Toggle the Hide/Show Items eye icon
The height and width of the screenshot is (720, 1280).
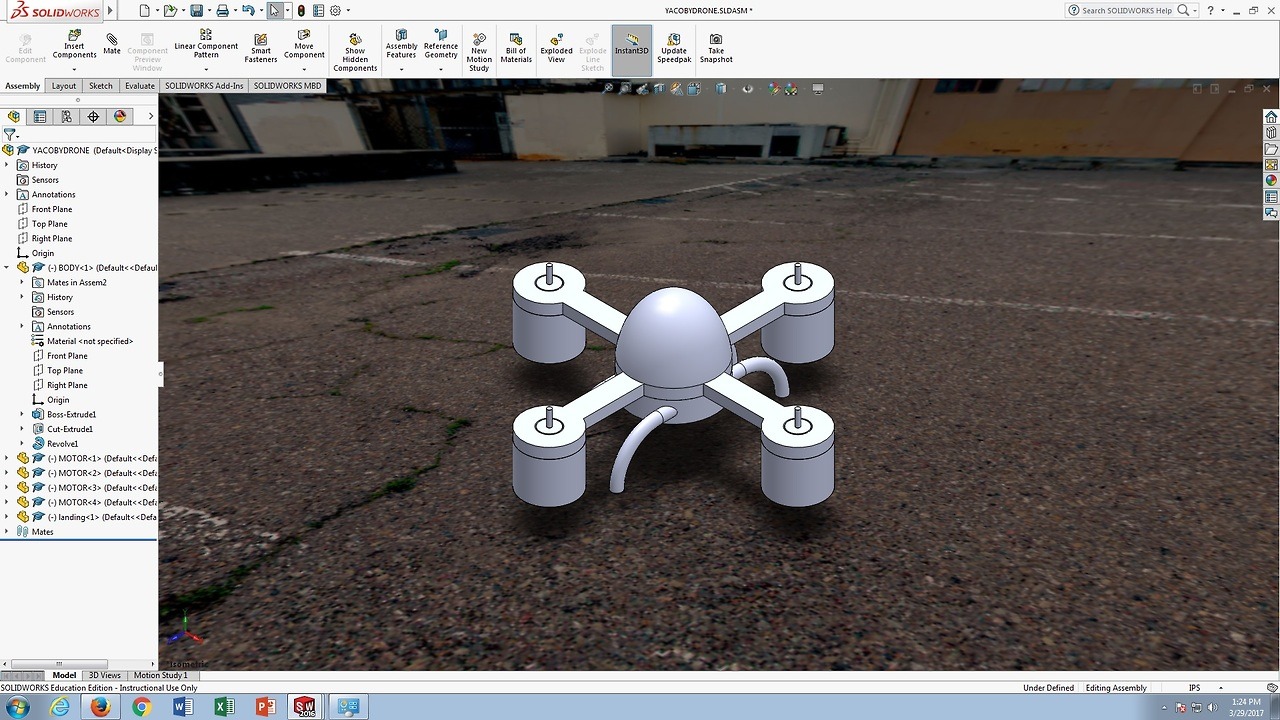click(x=747, y=89)
